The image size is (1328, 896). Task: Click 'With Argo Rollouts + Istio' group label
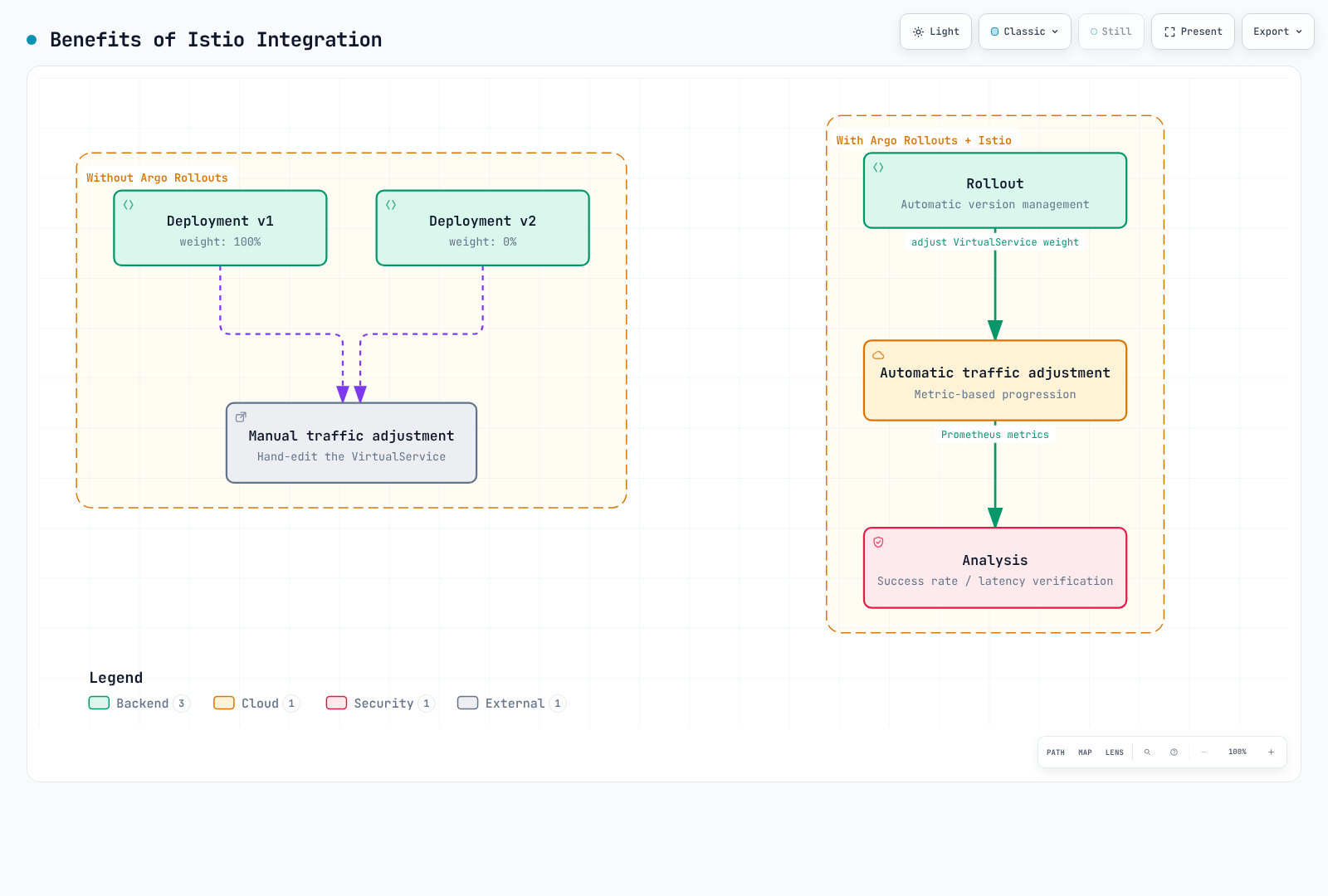[x=924, y=140]
